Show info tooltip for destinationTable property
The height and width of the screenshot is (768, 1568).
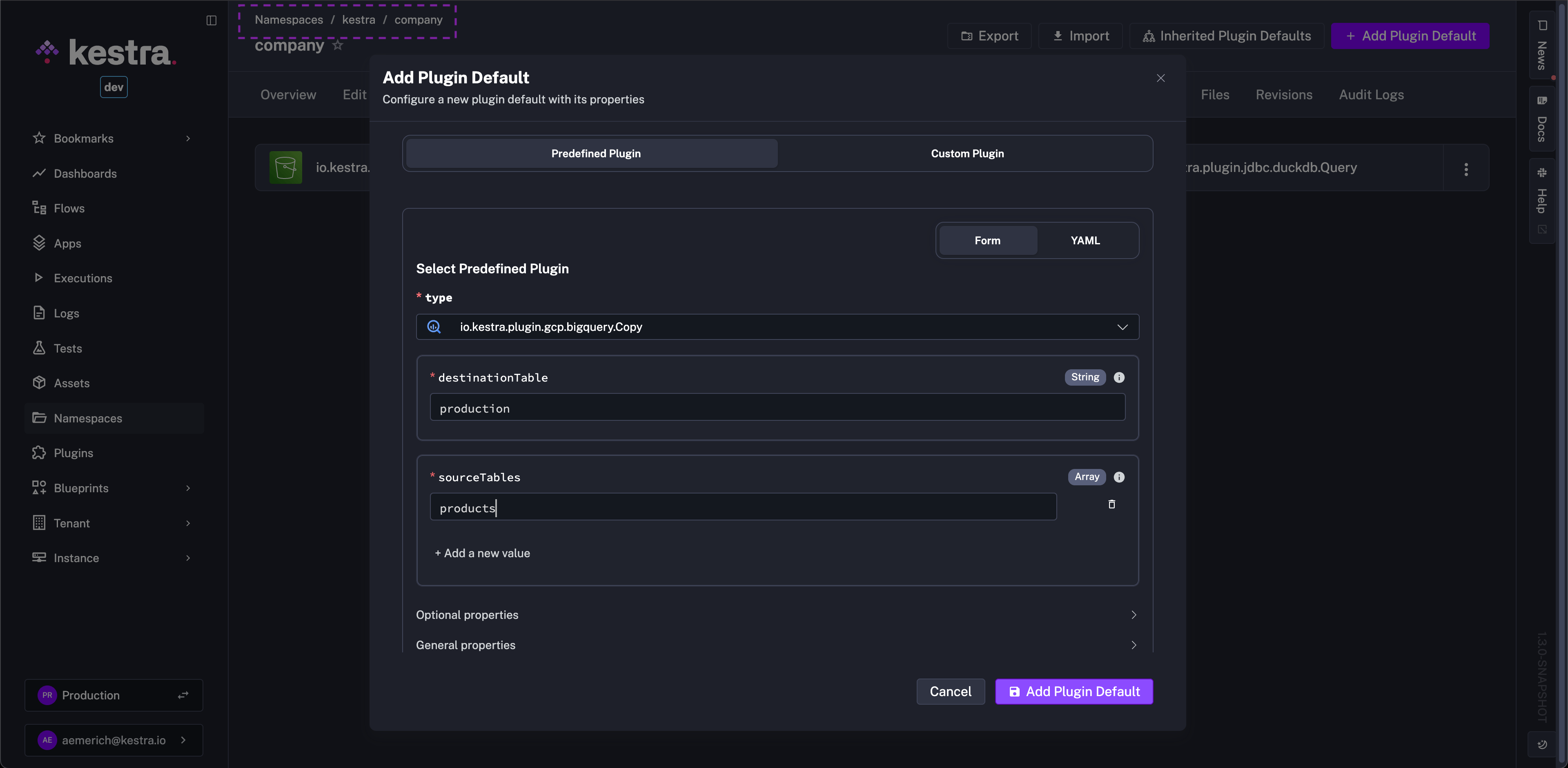(1119, 377)
